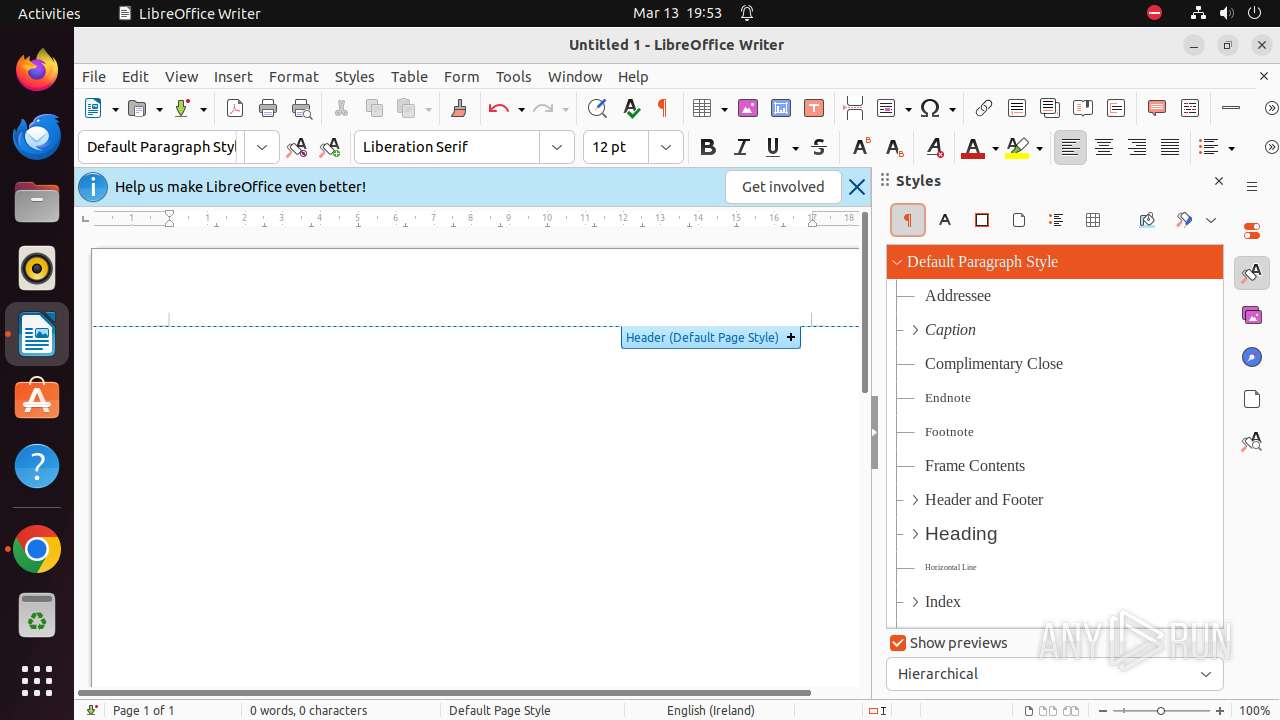Insert Comment toolbar icon

tap(1157, 108)
